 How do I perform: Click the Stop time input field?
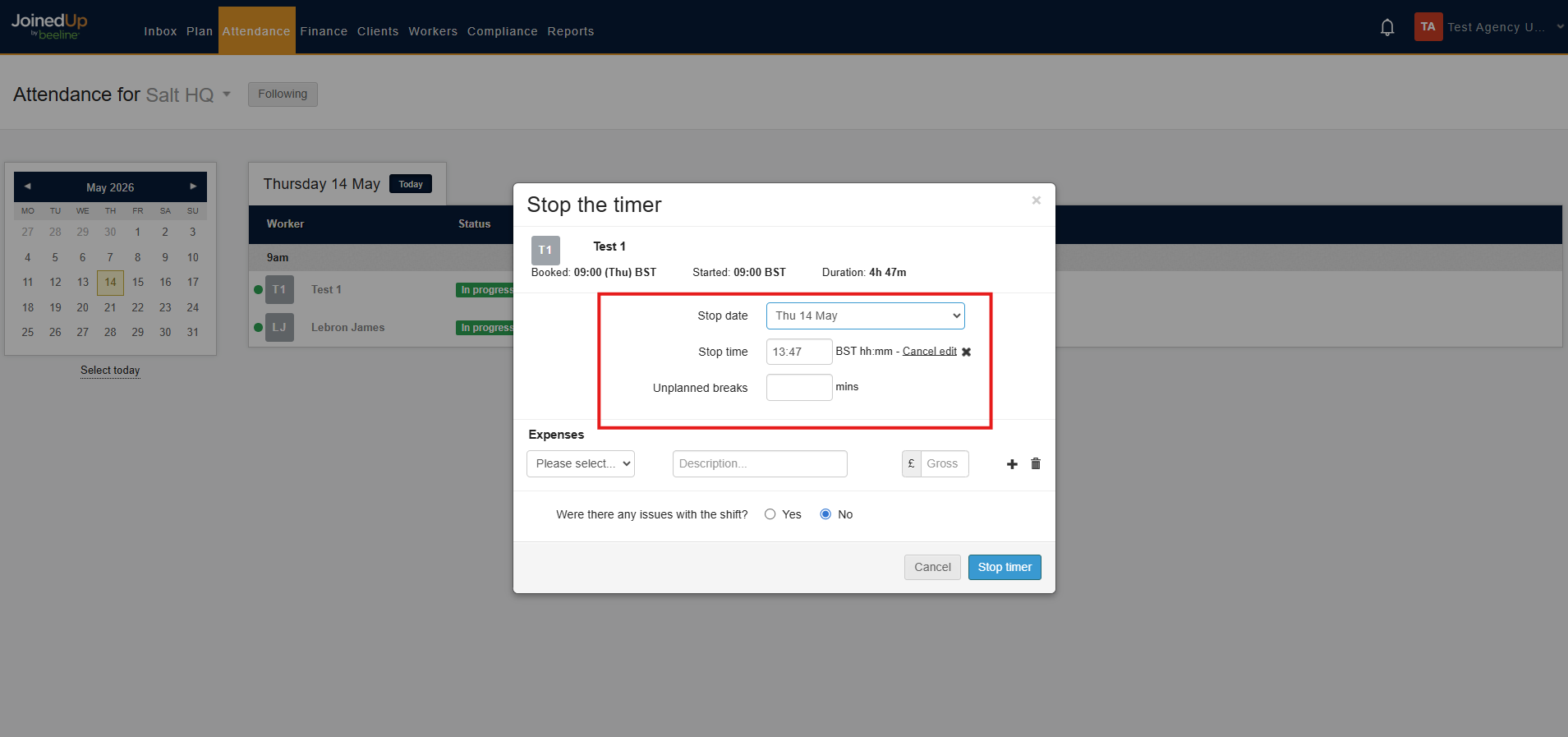coord(799,352)
